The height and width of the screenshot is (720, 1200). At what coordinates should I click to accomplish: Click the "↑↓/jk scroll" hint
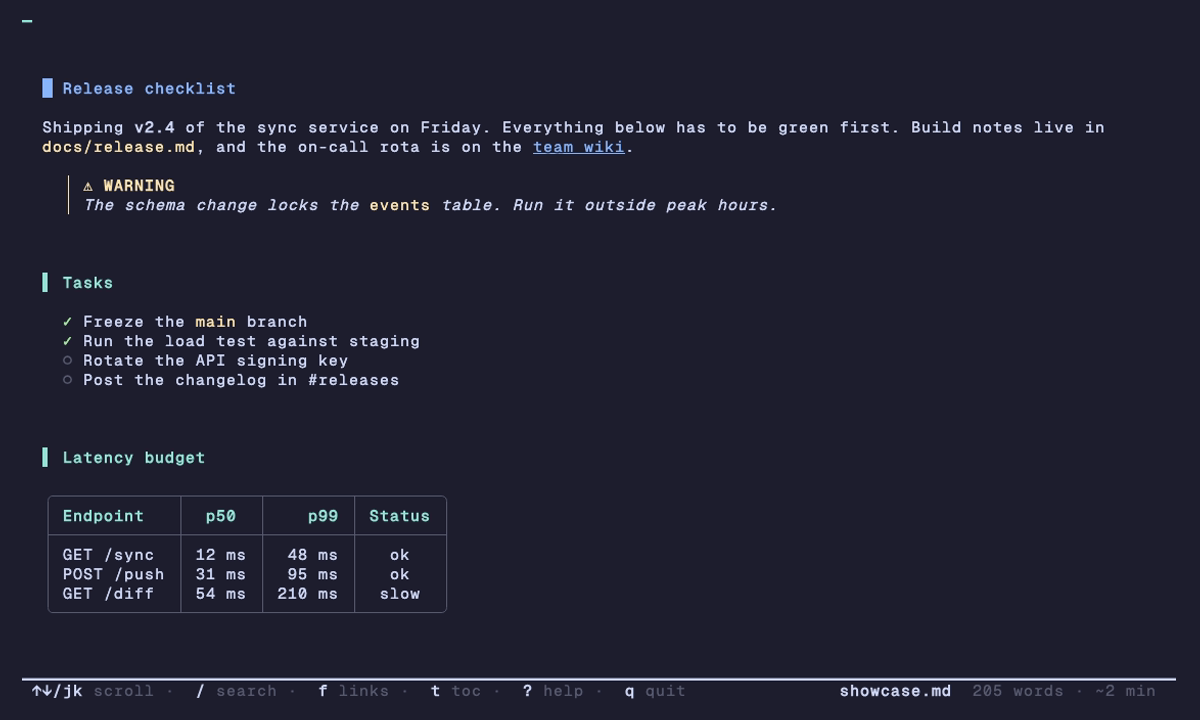(93, 691)
